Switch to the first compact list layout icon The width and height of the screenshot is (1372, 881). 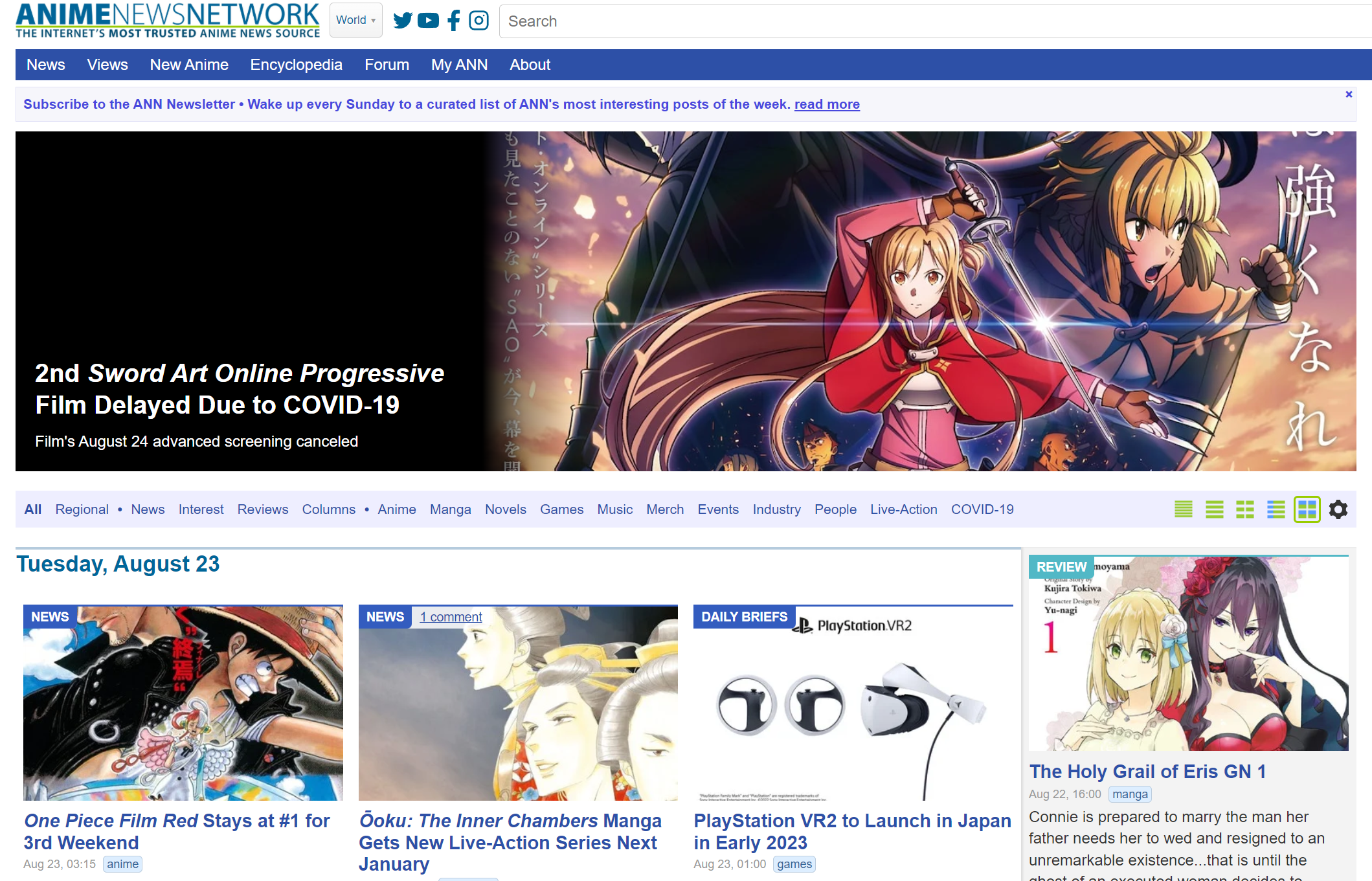[1184, 509]
